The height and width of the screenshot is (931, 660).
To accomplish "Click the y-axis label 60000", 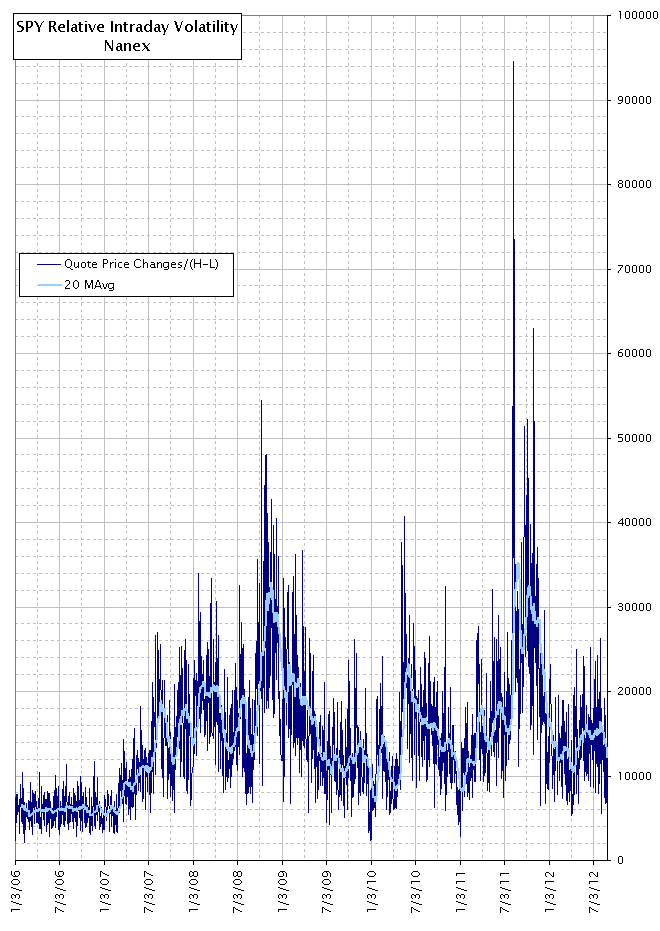I will click(634, 353).
